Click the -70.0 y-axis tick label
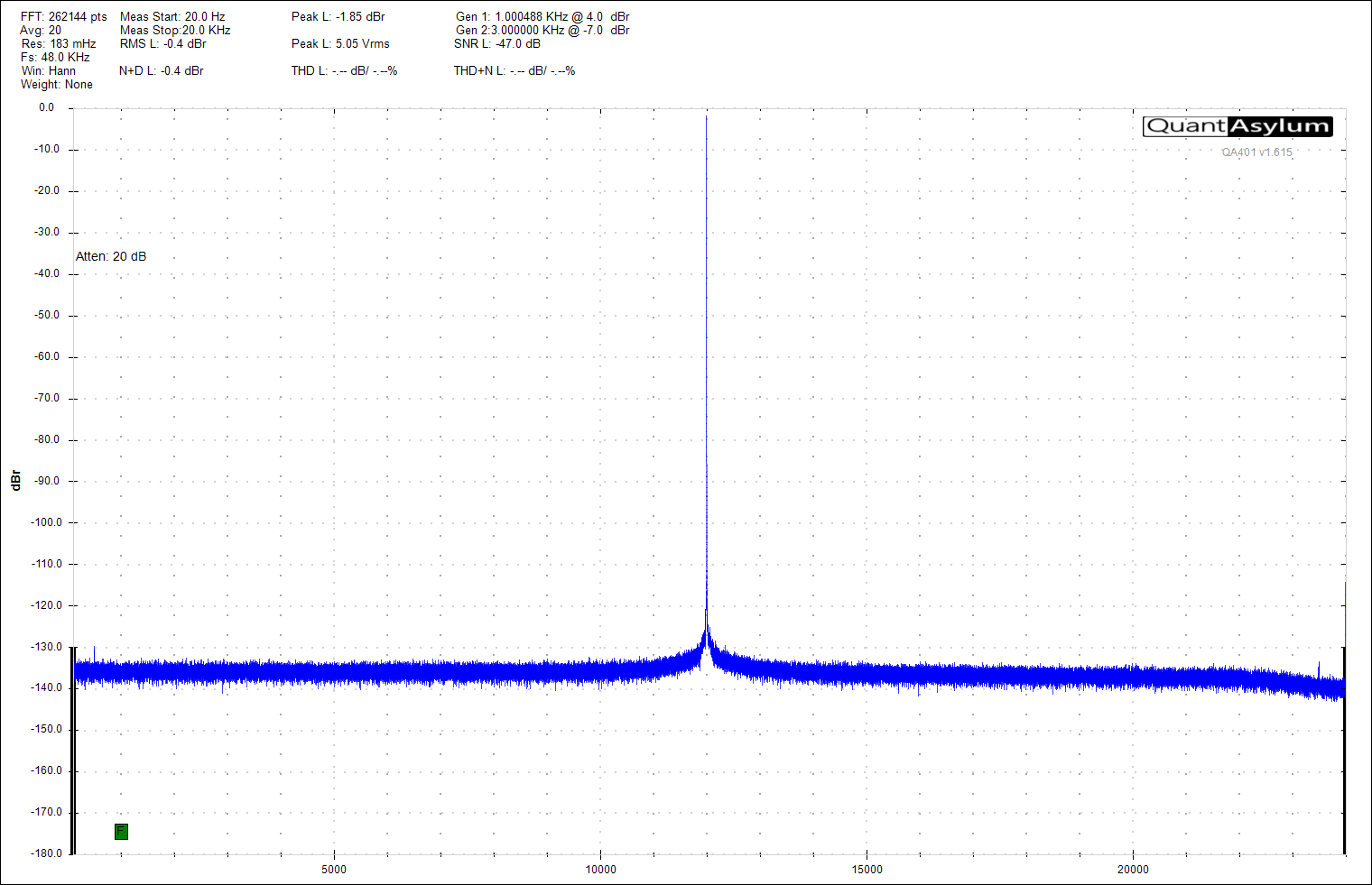Viewport: 1372px width, 885px height. [x=47, y=398]
